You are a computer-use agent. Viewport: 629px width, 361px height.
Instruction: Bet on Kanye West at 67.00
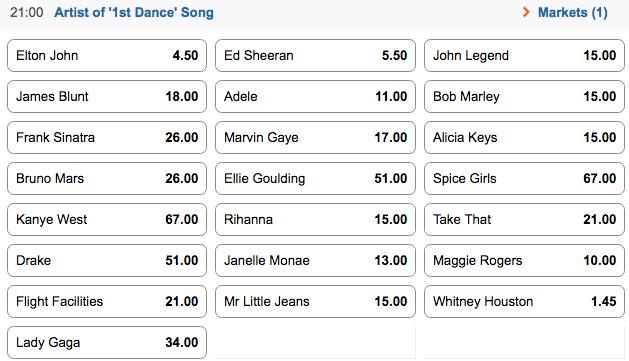click(107, 219)
